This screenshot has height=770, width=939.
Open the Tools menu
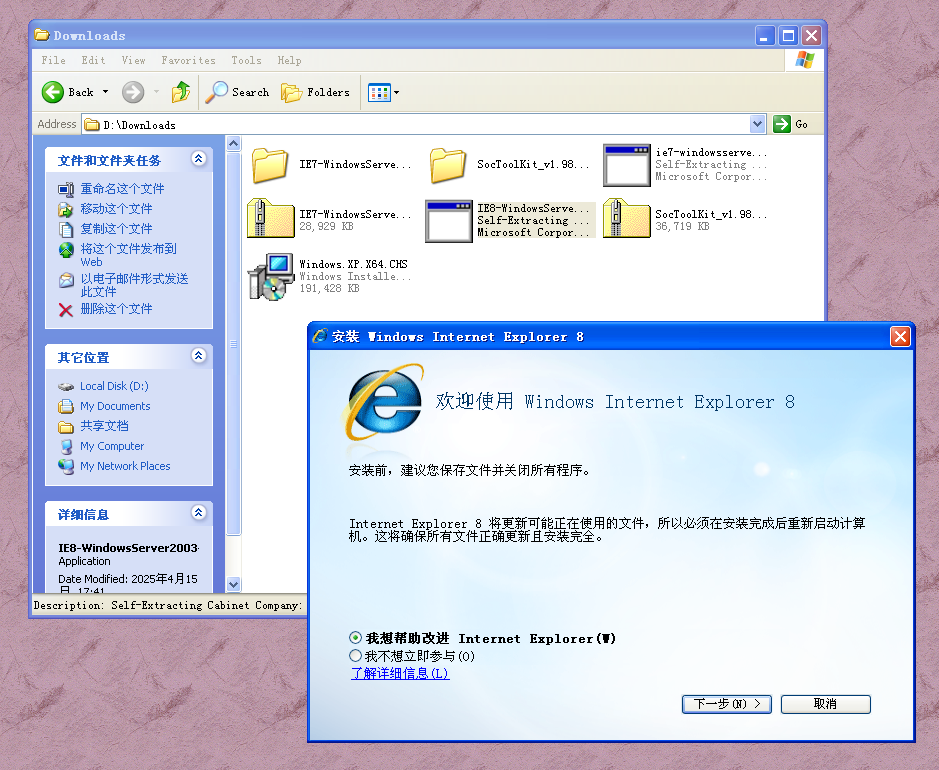point(246,60)
